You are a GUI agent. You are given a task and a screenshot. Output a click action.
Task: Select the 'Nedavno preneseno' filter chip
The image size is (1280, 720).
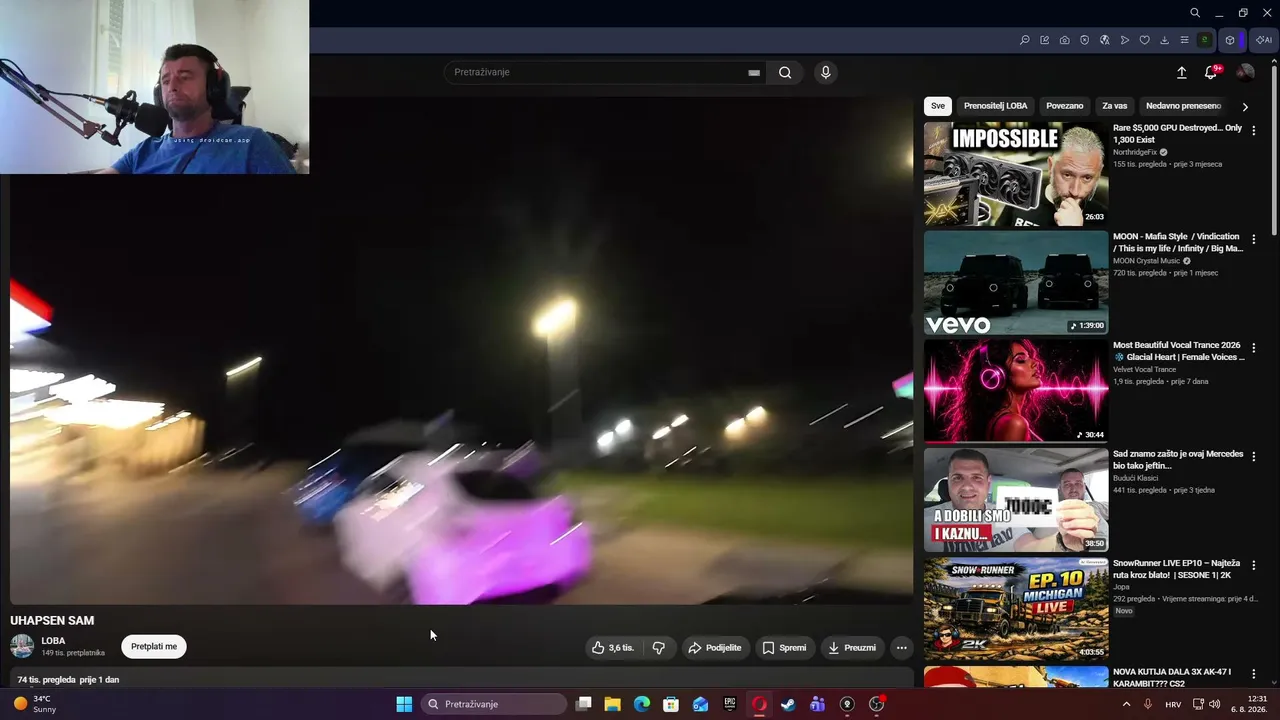coord(1183,106)
